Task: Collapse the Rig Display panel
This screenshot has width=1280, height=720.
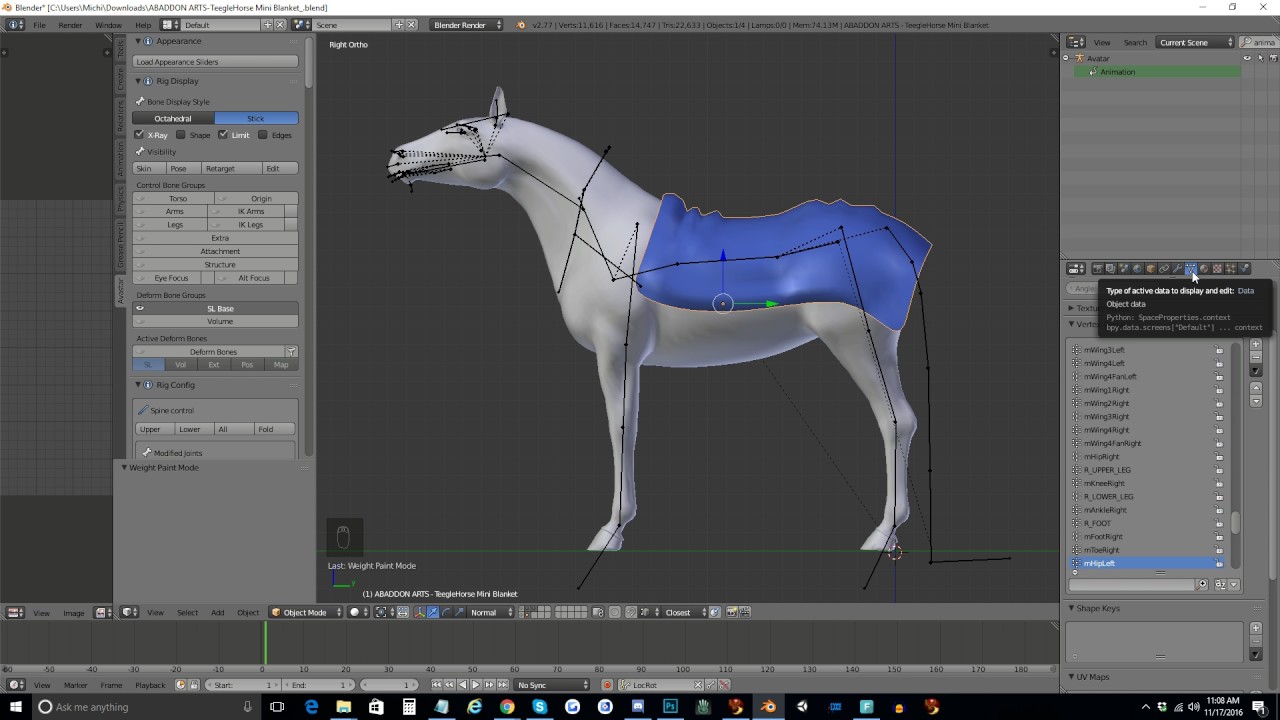Action: point(138,81)
